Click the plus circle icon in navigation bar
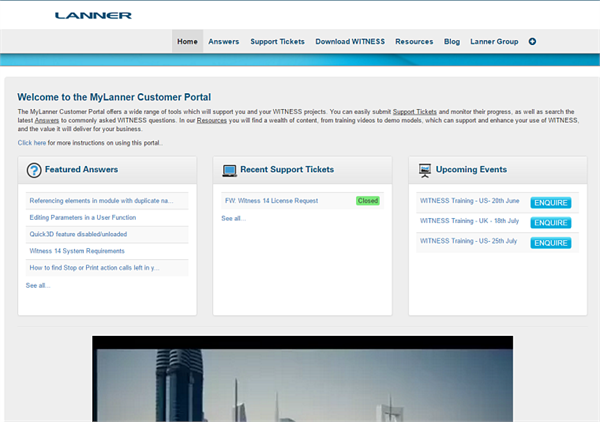The image size is (600, 422). (532, 41)
